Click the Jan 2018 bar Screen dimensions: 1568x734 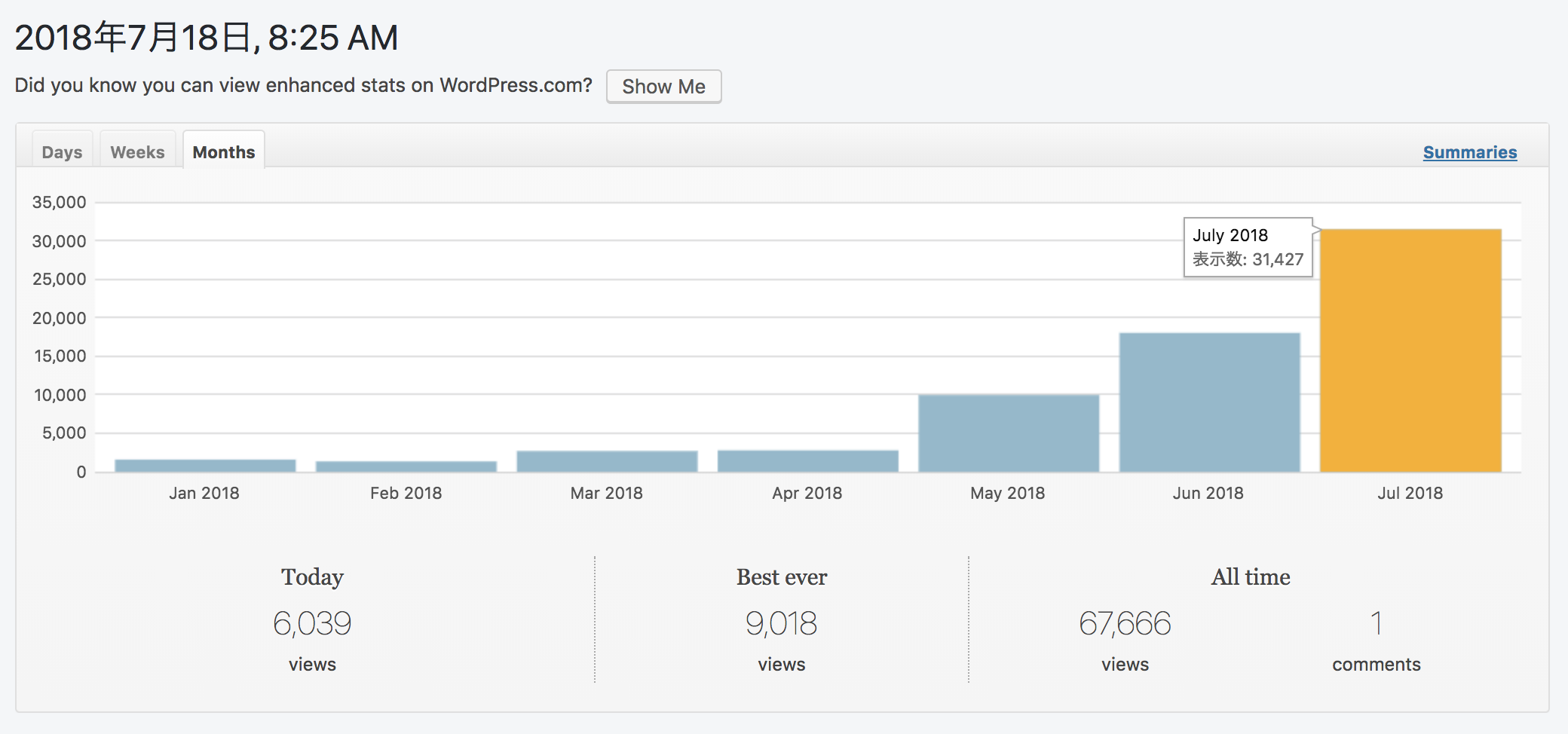[205, 466]
